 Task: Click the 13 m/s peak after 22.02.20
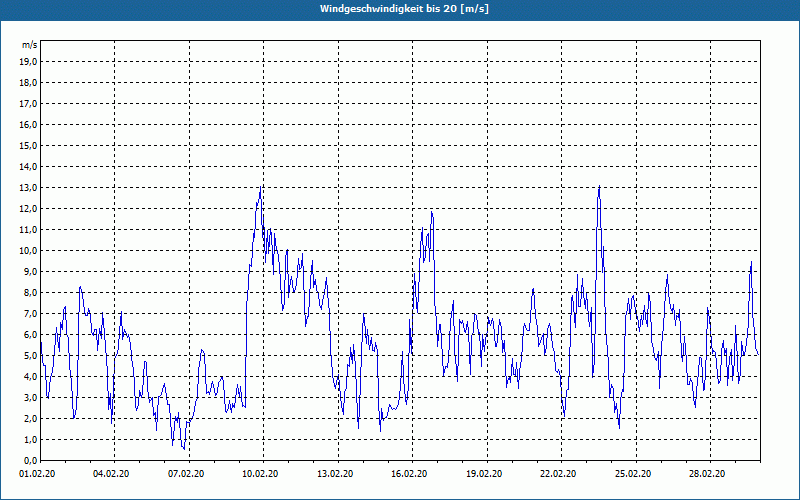599,188
